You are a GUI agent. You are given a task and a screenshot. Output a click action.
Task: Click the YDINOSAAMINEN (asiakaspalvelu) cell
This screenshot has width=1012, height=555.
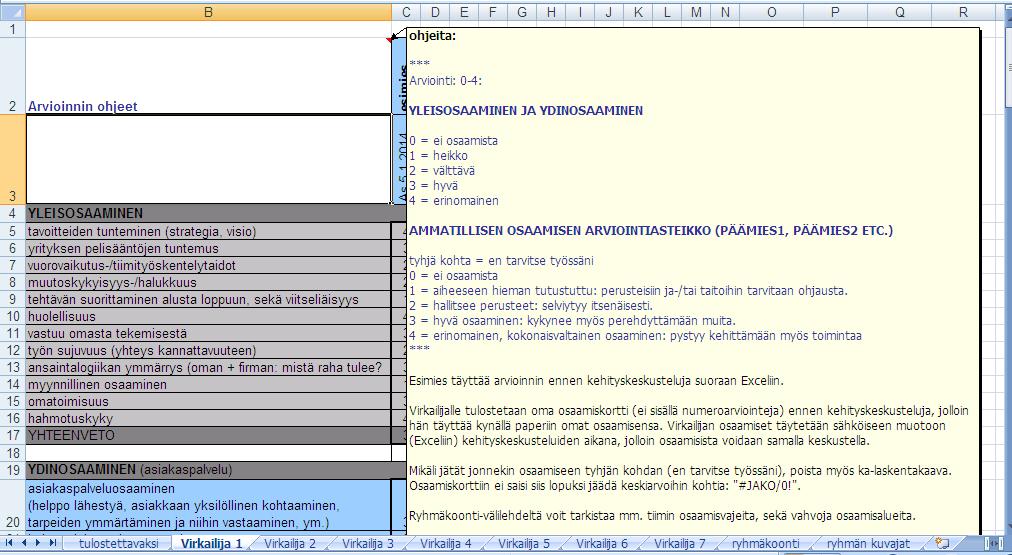tap(208, 470)
